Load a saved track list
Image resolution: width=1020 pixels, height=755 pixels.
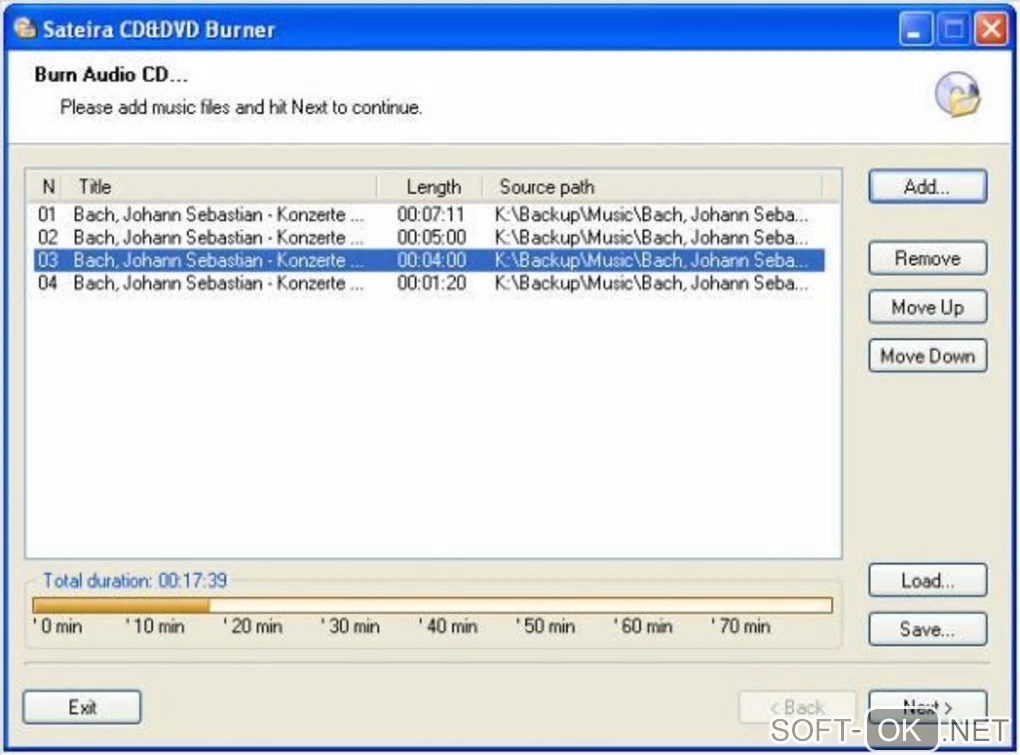pyautogui.click(x=928, y=580)
